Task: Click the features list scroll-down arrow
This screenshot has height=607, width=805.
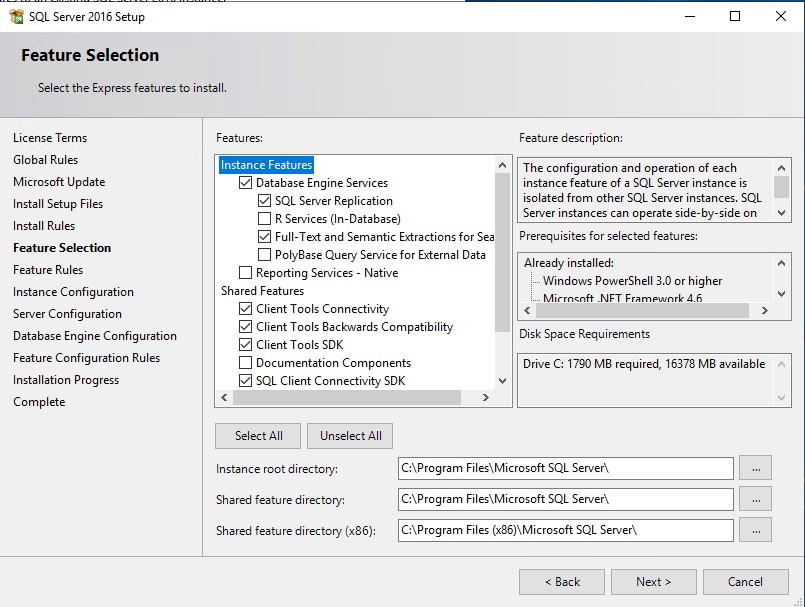Action: [x=503, y=381]
